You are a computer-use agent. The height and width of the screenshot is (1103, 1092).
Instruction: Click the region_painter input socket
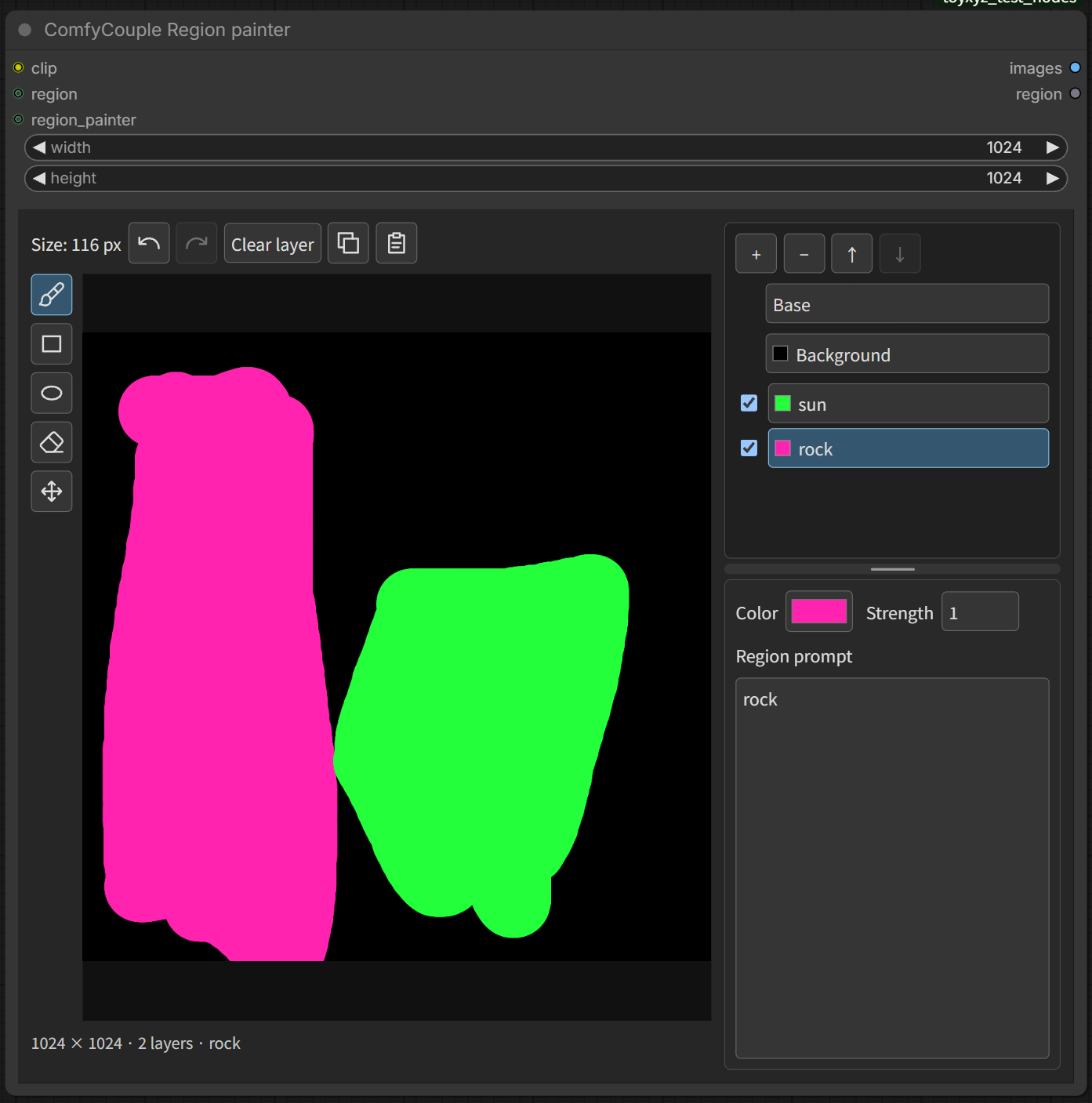tap(19, 119)
